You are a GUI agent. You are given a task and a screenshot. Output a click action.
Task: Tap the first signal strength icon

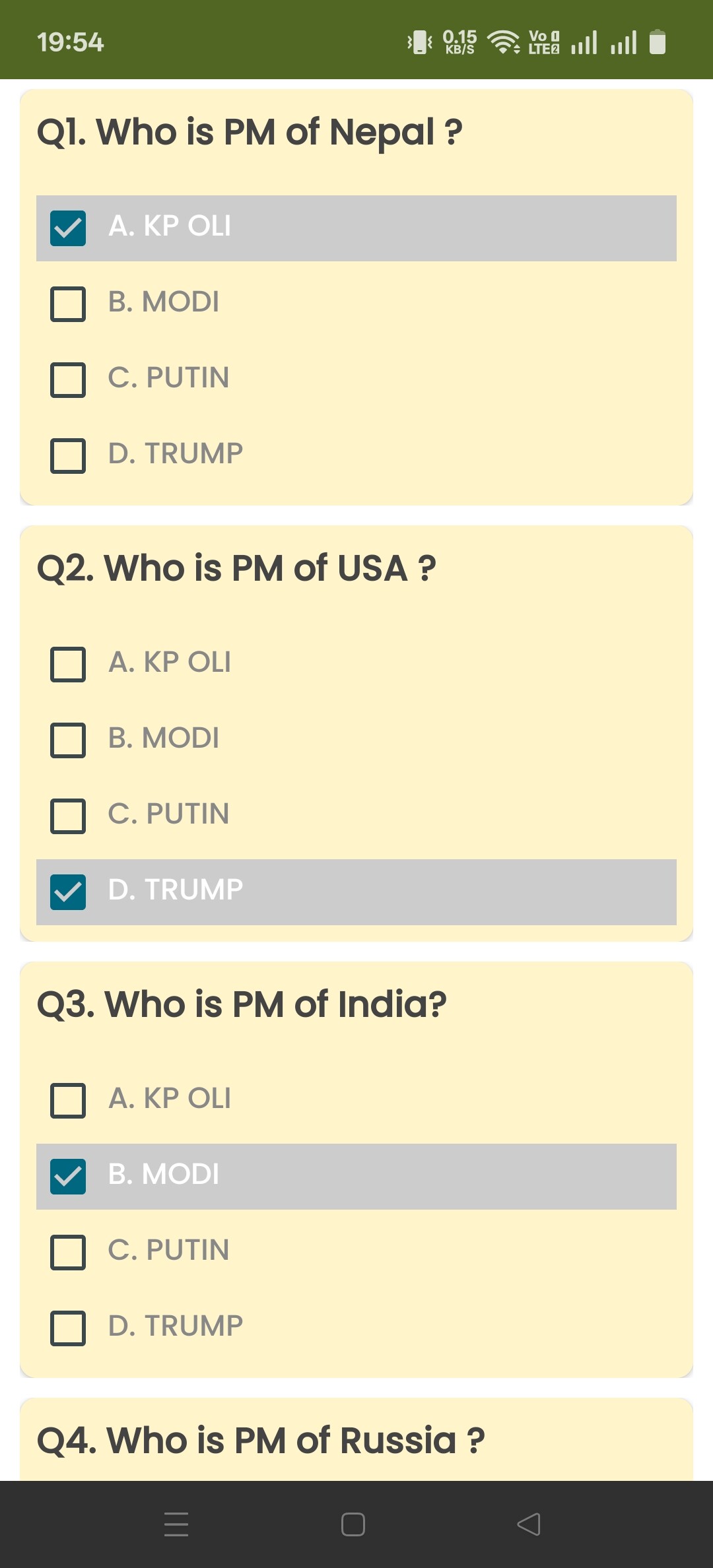pyautogui.click(x=584, y=42)
